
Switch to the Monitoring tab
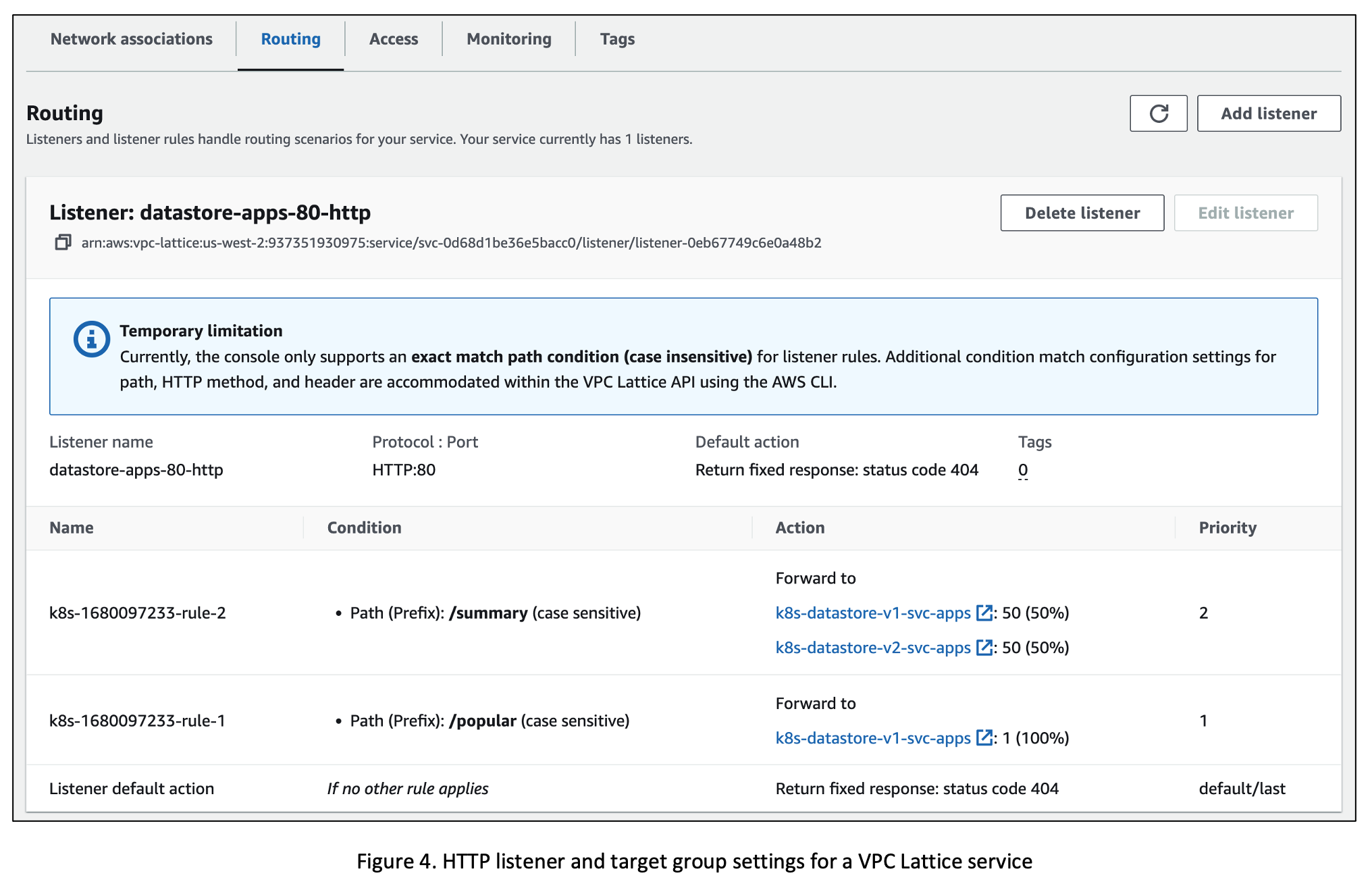pos(508,38)
